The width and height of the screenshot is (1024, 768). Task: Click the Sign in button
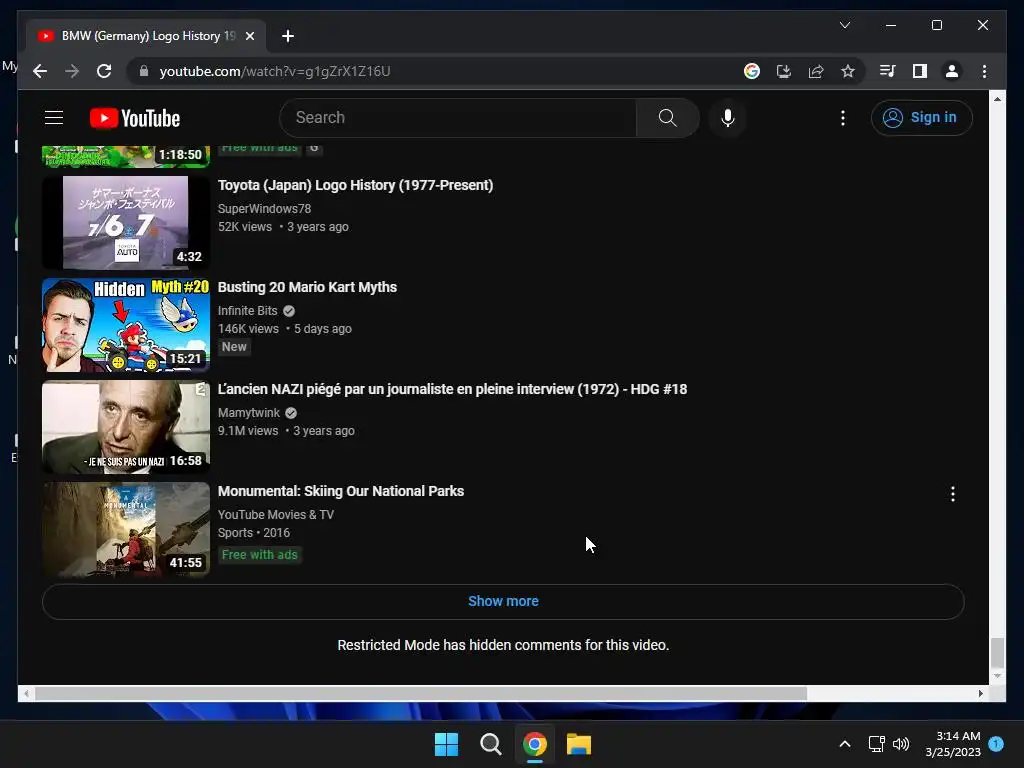(921, 118)
